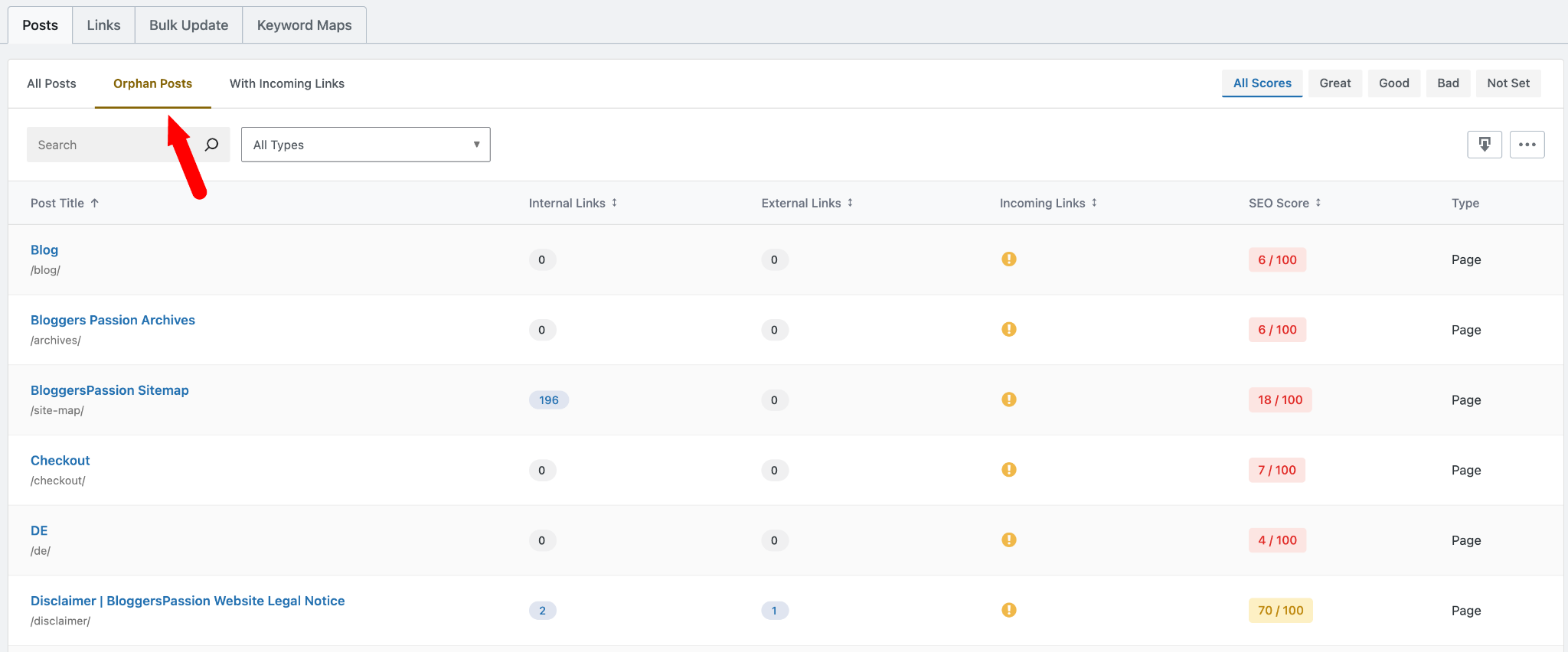Viewport: 1568px width, 652px height.
Task: Click the search magnifier icon
Action: tap(212, 145)
